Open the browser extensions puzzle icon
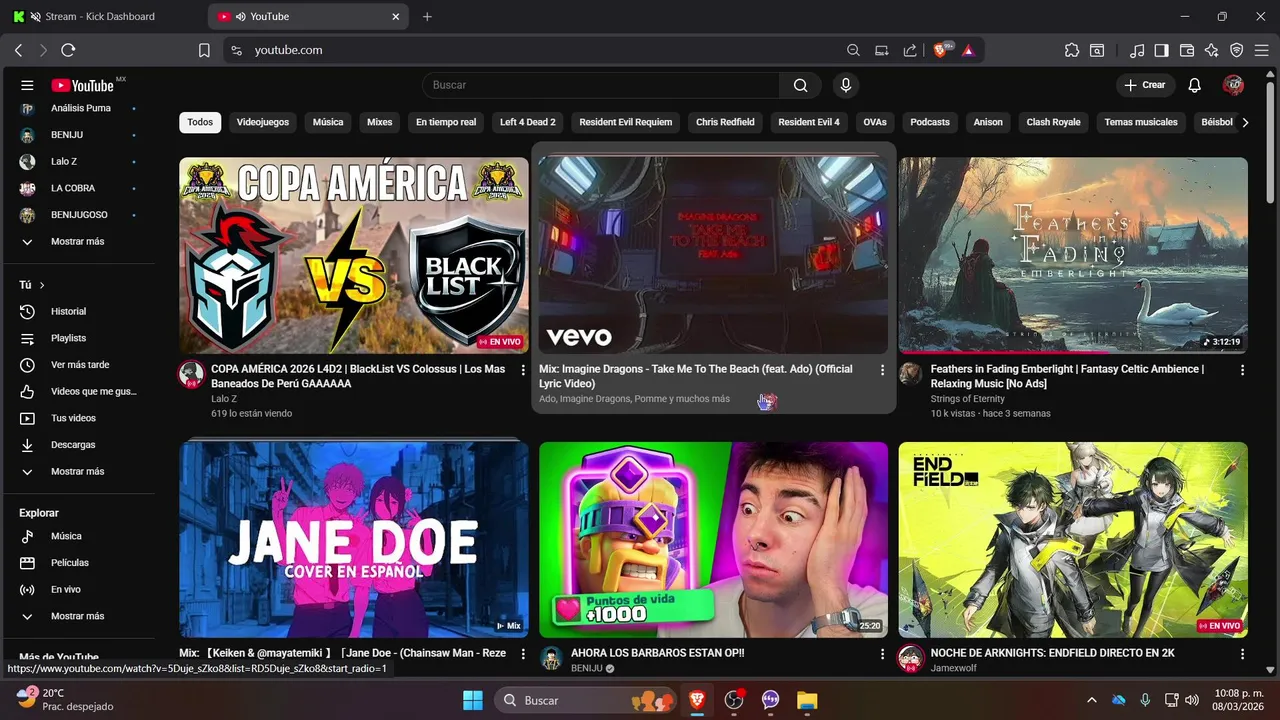Viewport: 1280px width, 720px height. tap(1072, 50)
